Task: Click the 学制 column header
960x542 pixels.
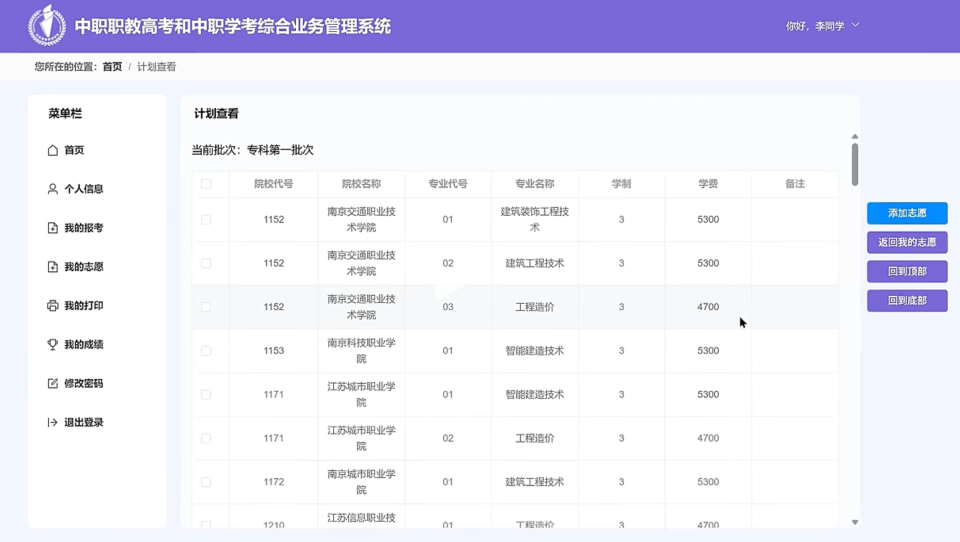Action: tap(621, 184)
